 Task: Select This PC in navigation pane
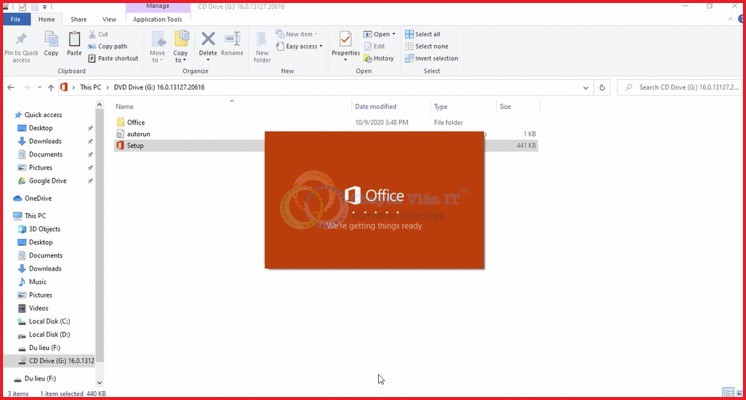click(x=35, y=215)
